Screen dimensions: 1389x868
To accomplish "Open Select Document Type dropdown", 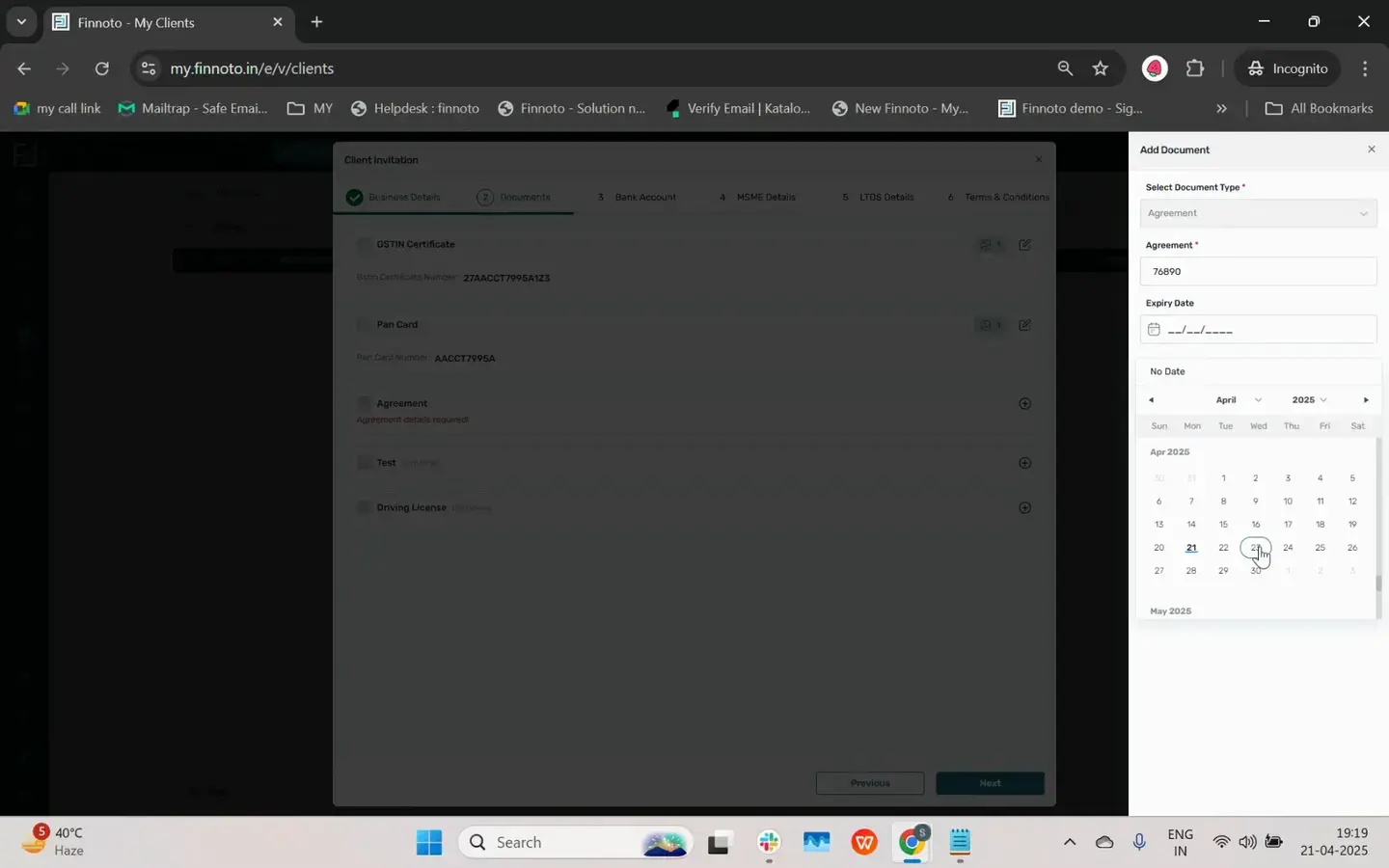I will coord(1258,213).
